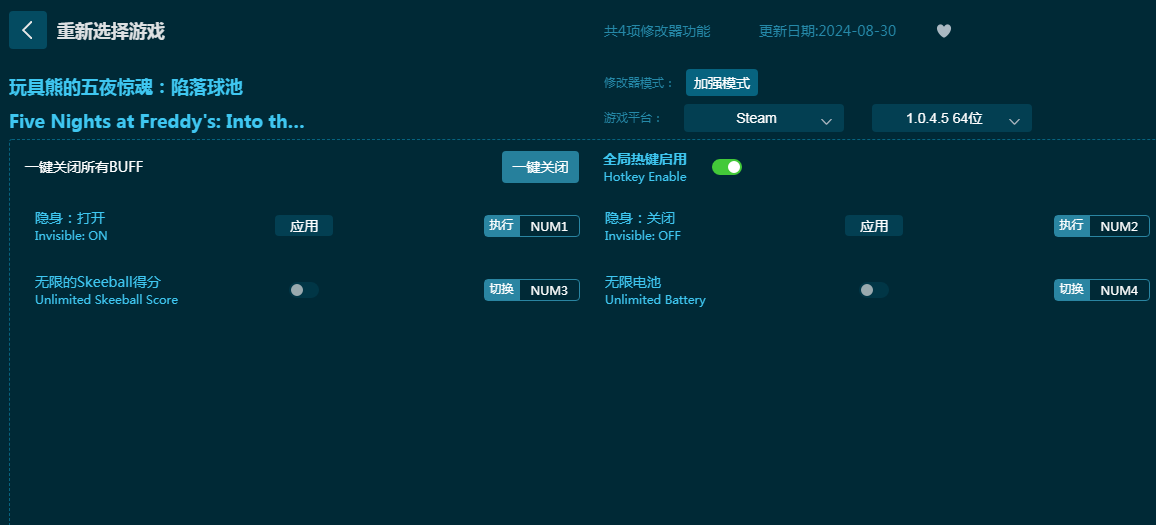Click the Five Nights at Freddy's title

tap(157, 122)
